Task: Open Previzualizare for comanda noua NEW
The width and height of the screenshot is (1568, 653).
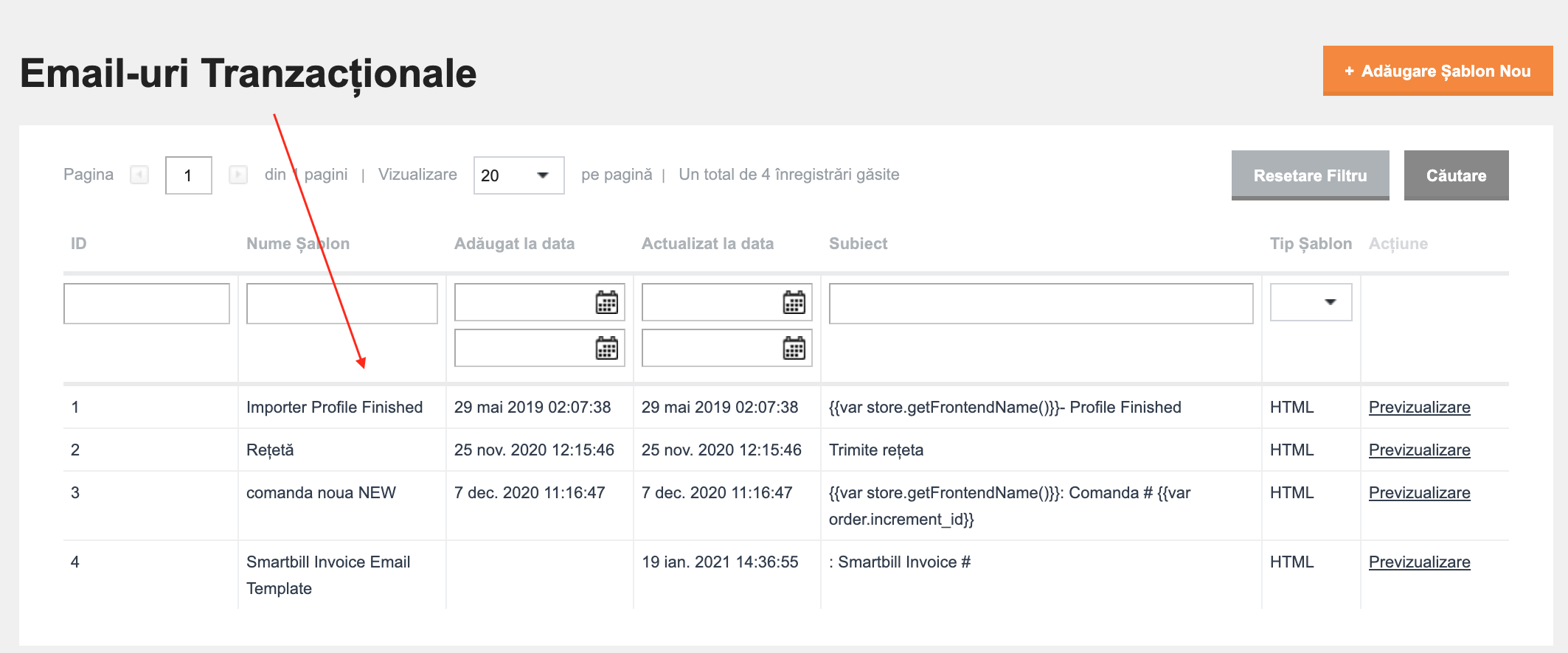Action: (1419, 493)
